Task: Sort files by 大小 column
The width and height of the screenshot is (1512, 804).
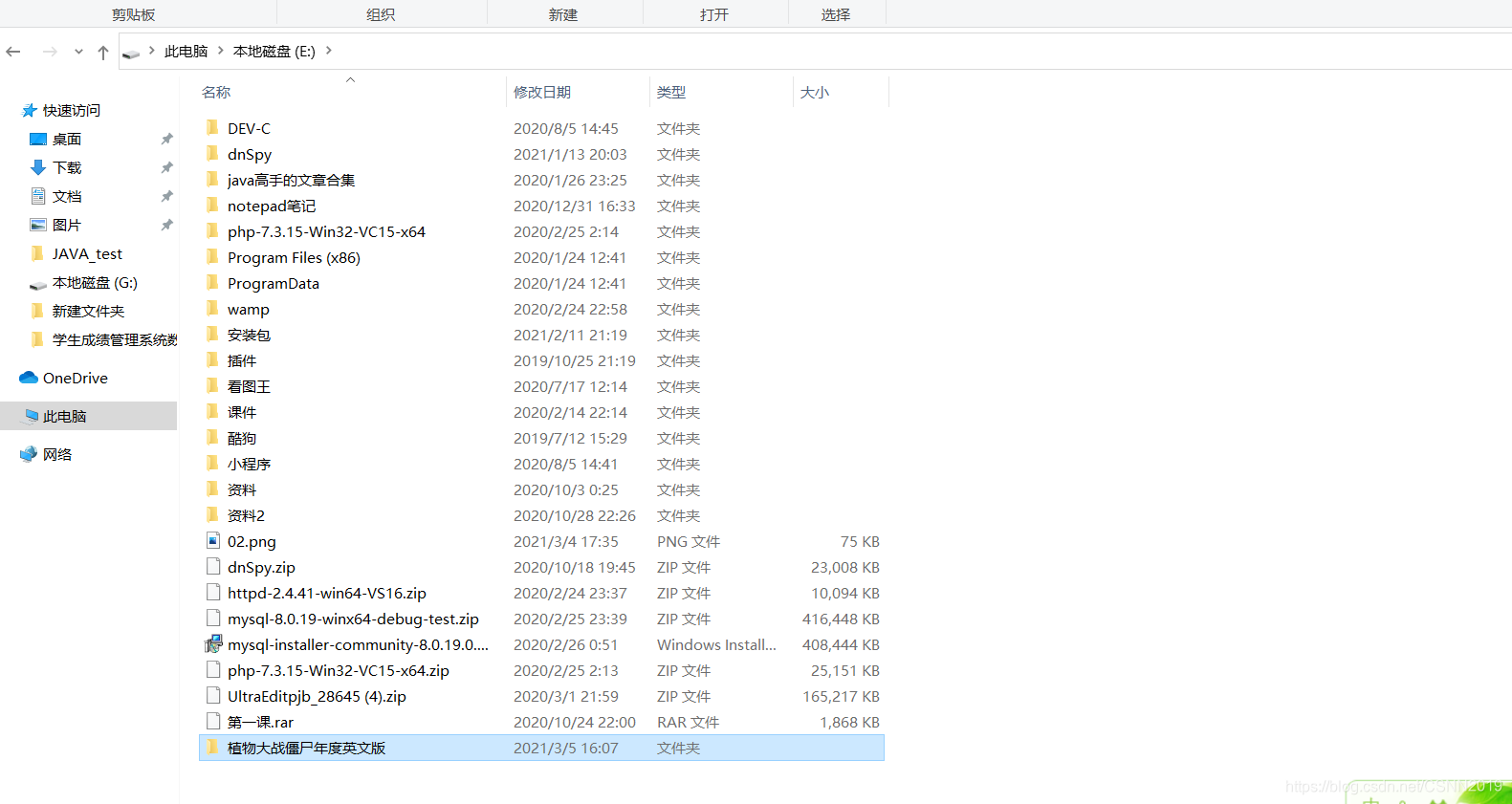Action: pos(815,92)
